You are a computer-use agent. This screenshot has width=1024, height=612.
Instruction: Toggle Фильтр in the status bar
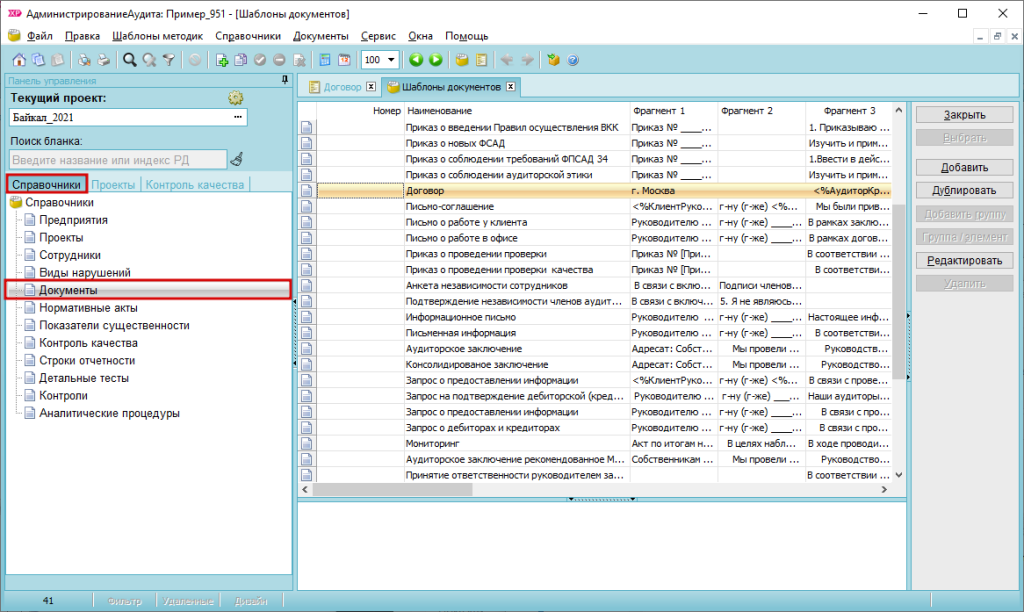[125, 601]
